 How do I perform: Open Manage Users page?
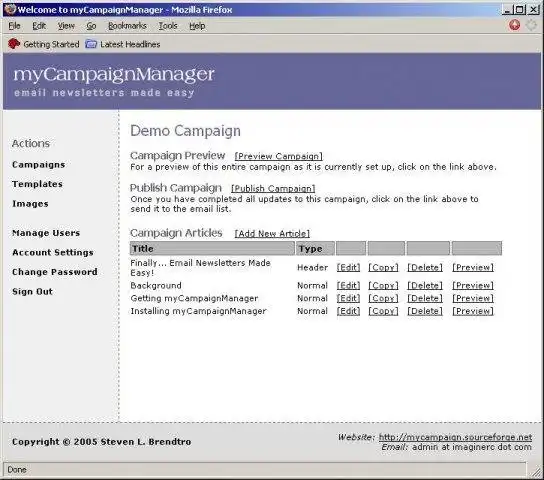pos(46,233)
